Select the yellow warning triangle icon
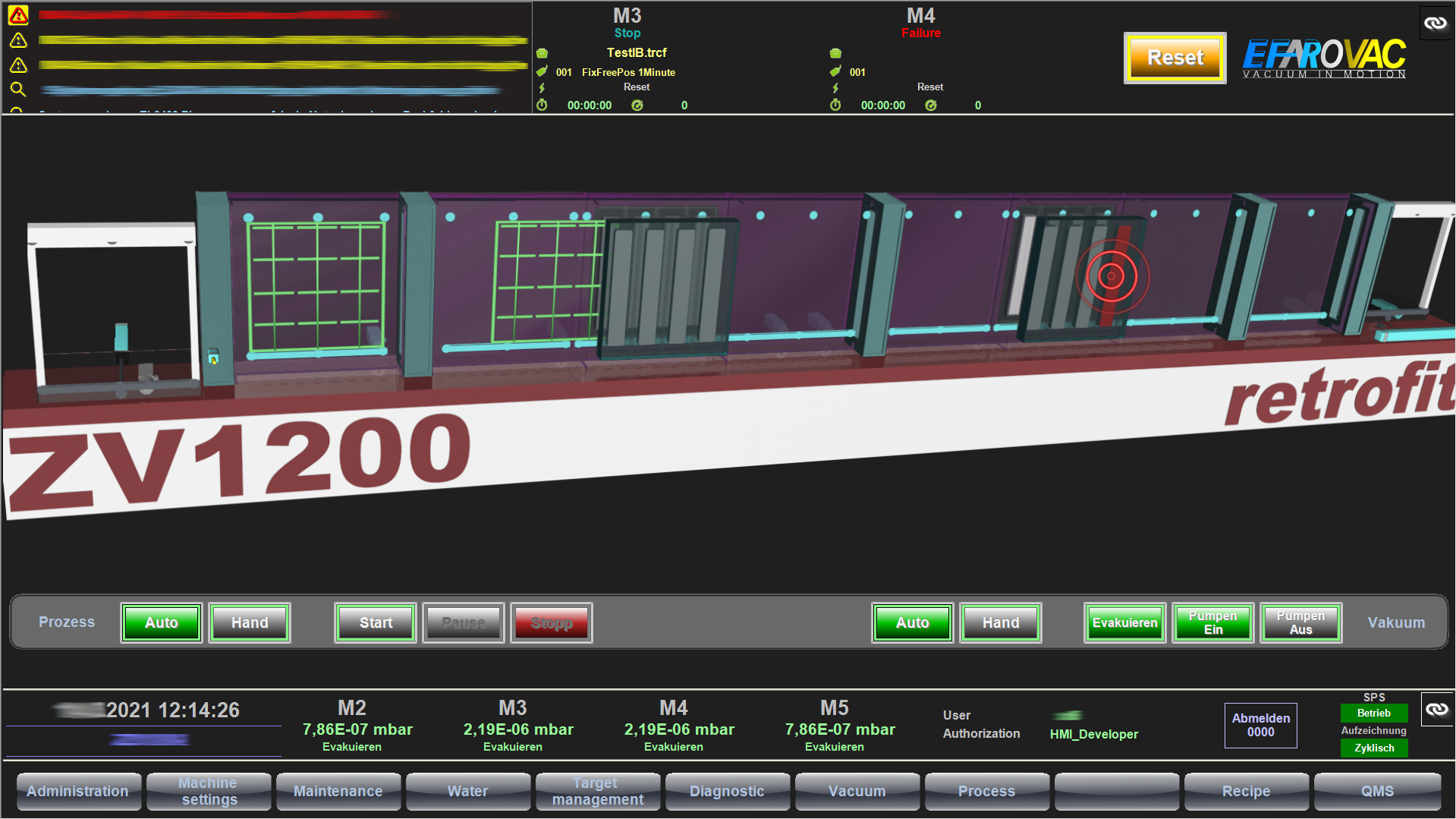Image resolution: width=1456 pixels, height=819 pixels. click(18, 39)
